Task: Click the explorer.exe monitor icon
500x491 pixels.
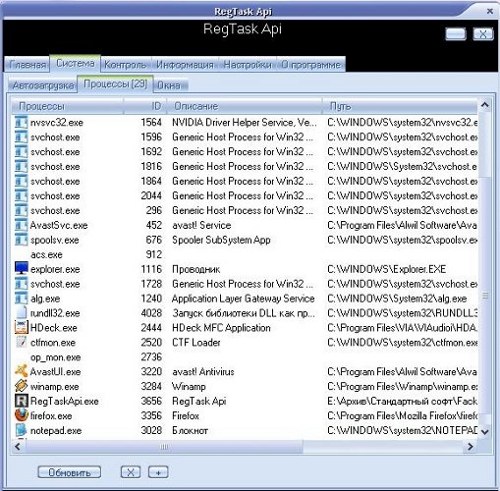Action: coord(21,269)
